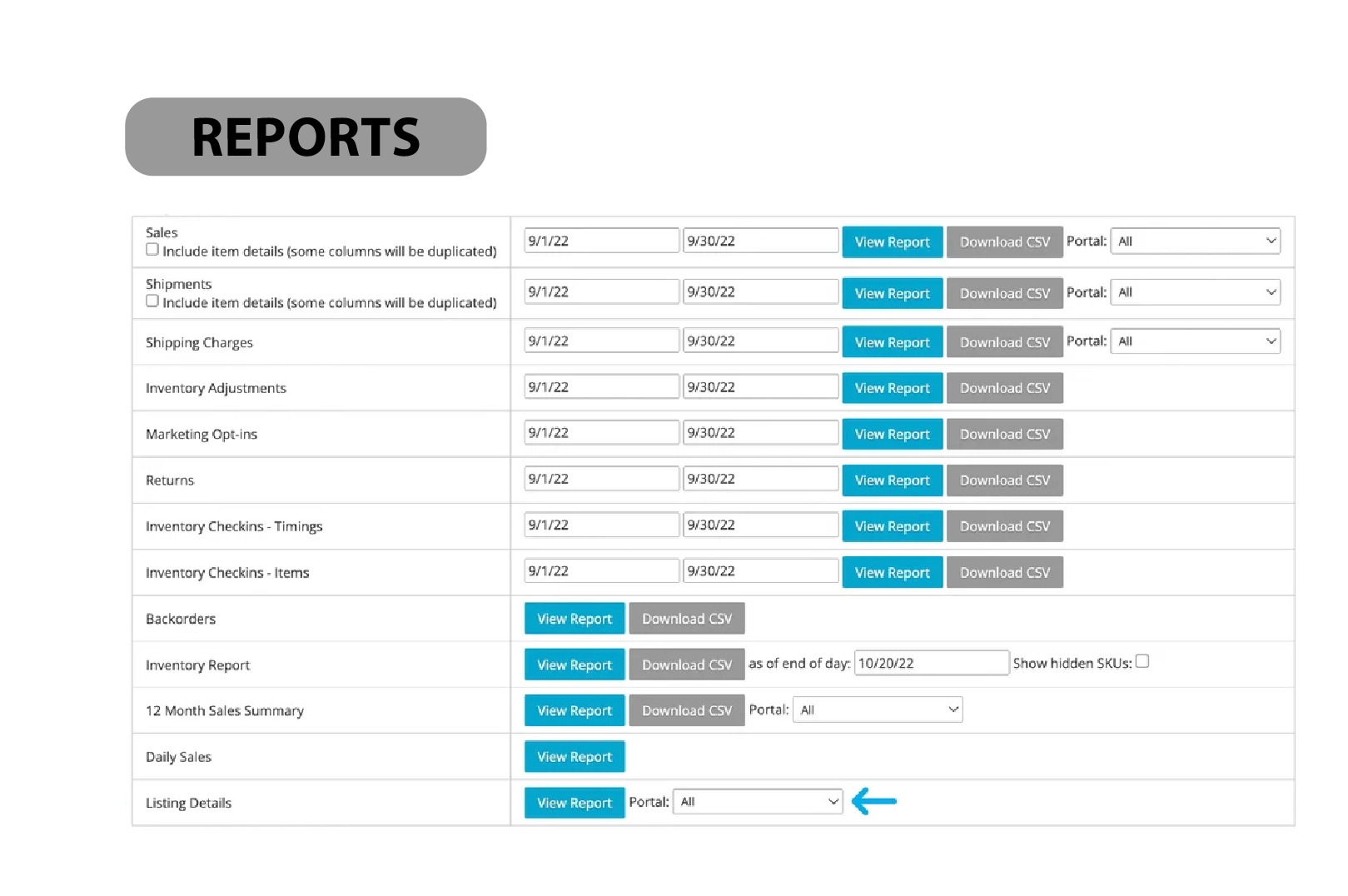Image resolution: width=1348 pixels, height=896 pixels.
Task: View Report for Sales
Action: pyautogui.click(x=893, y=242)
